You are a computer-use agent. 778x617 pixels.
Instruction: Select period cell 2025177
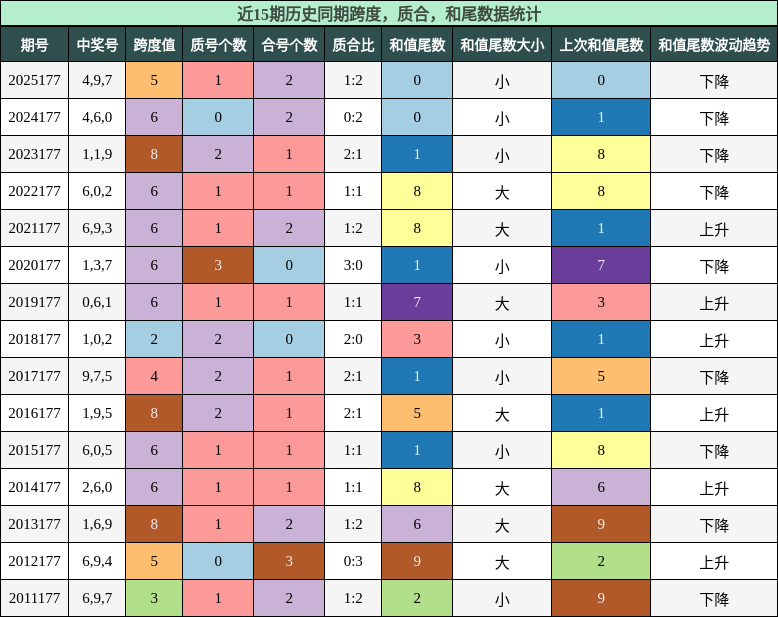(34, 80)
